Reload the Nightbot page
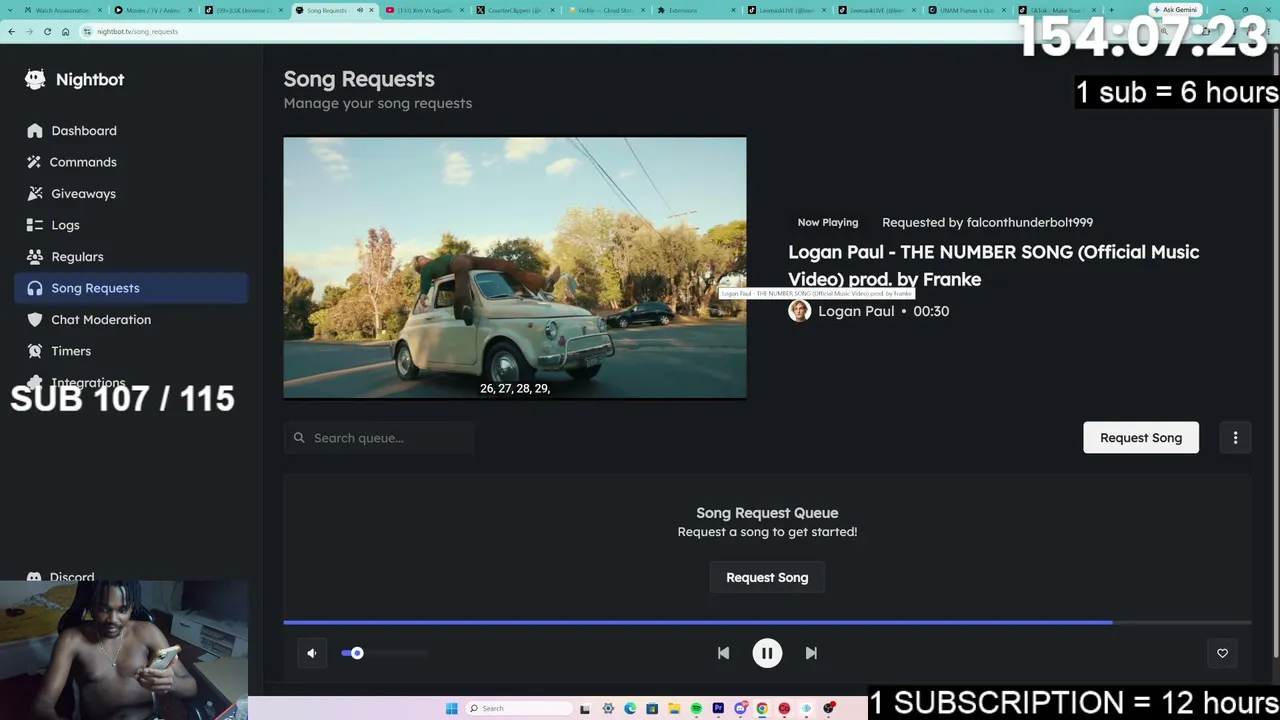 coord(47,31)
